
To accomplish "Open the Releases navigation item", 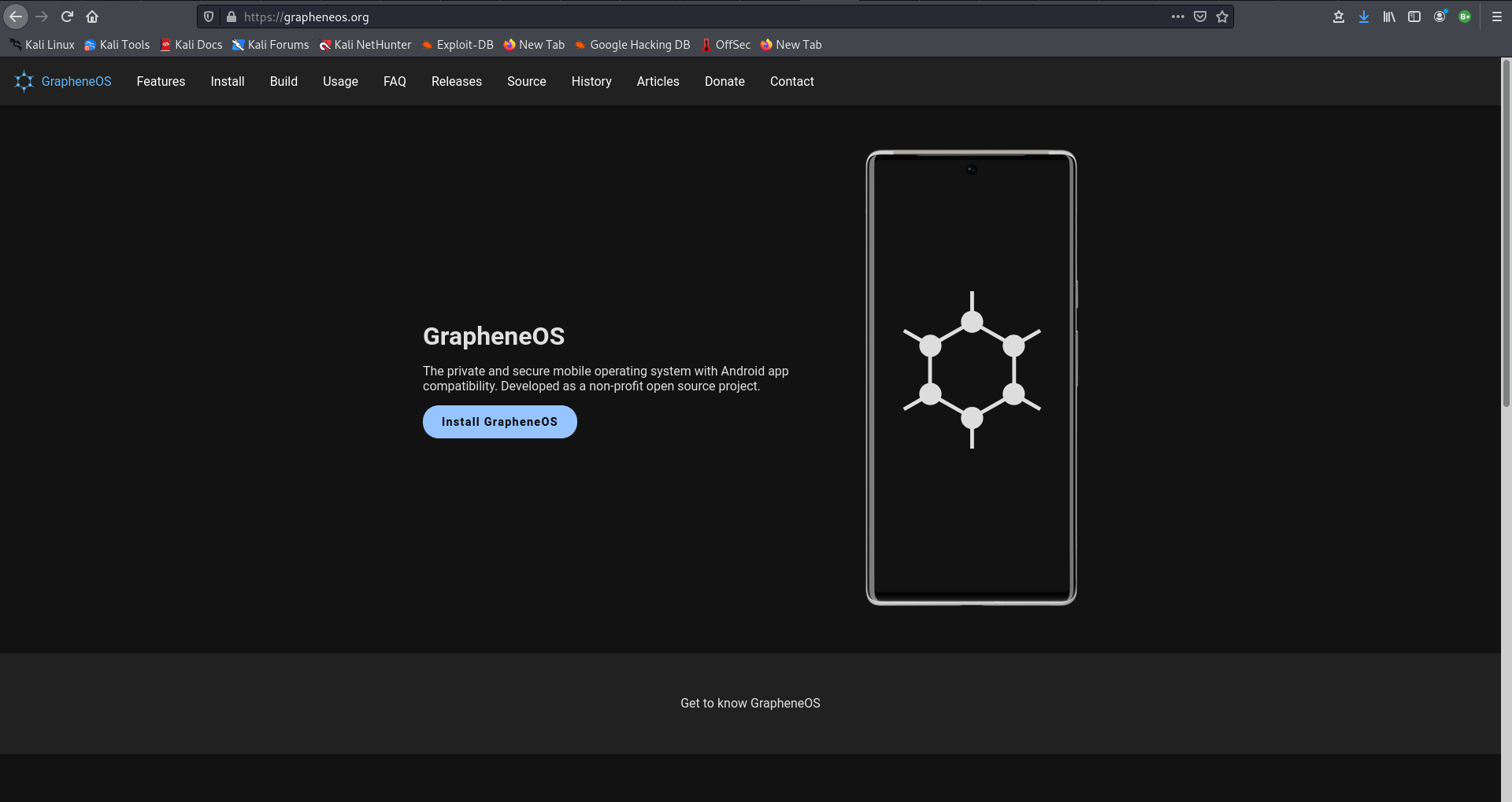I will point(457,81).
